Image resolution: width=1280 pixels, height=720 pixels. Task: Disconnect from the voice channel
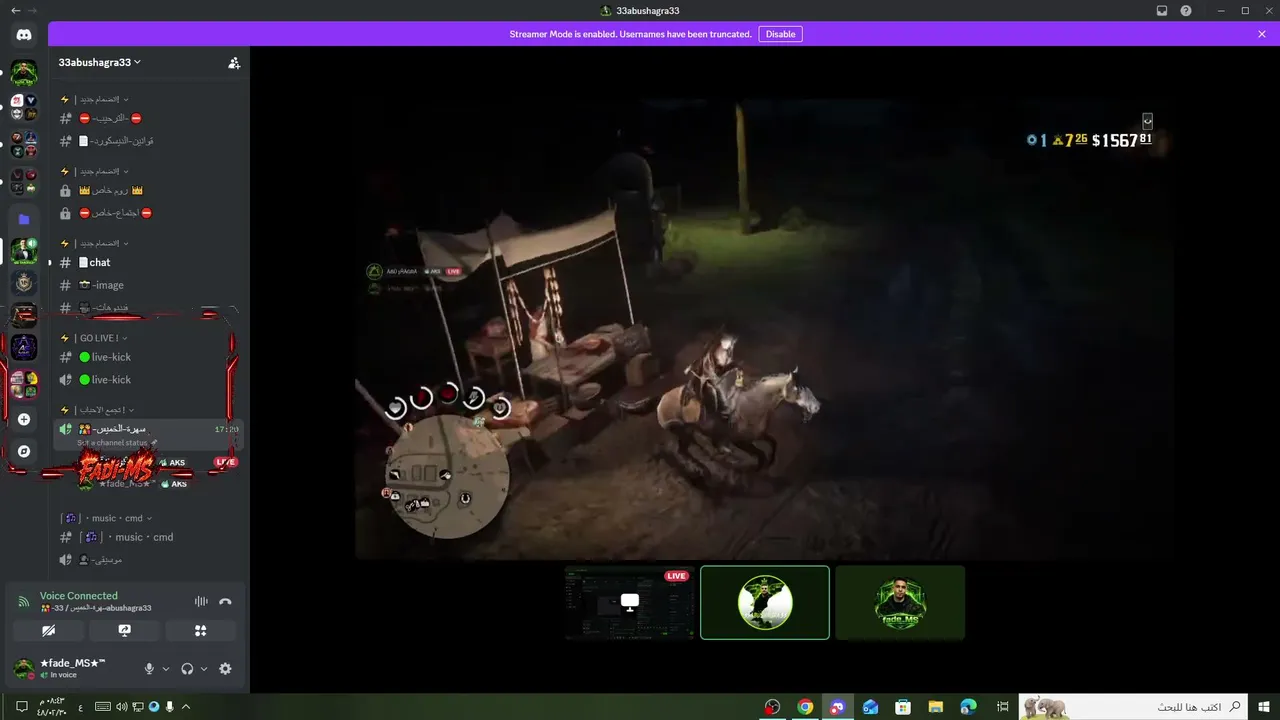point(225,601)
